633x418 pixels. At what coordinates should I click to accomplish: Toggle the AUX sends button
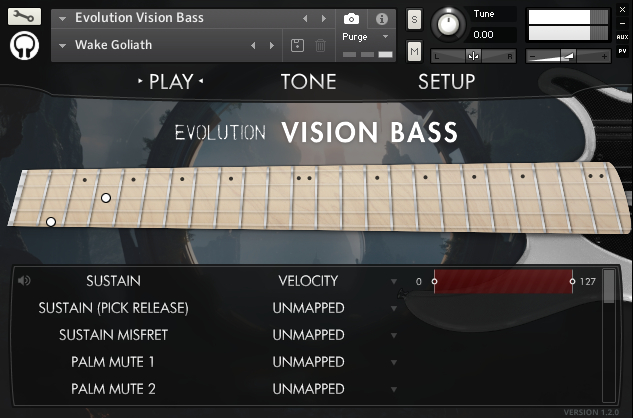pyautogui.click(x=622, y=37)
